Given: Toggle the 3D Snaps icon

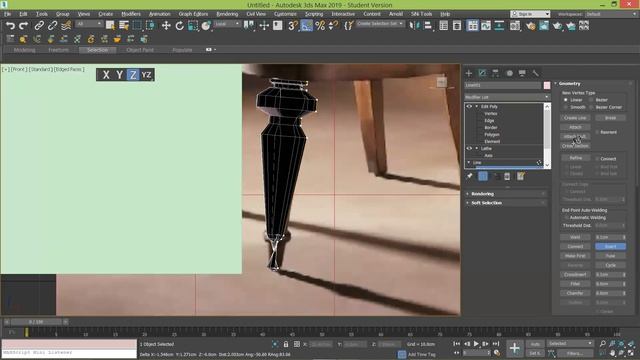Looking at the screenshot, I should click(293, 26).
